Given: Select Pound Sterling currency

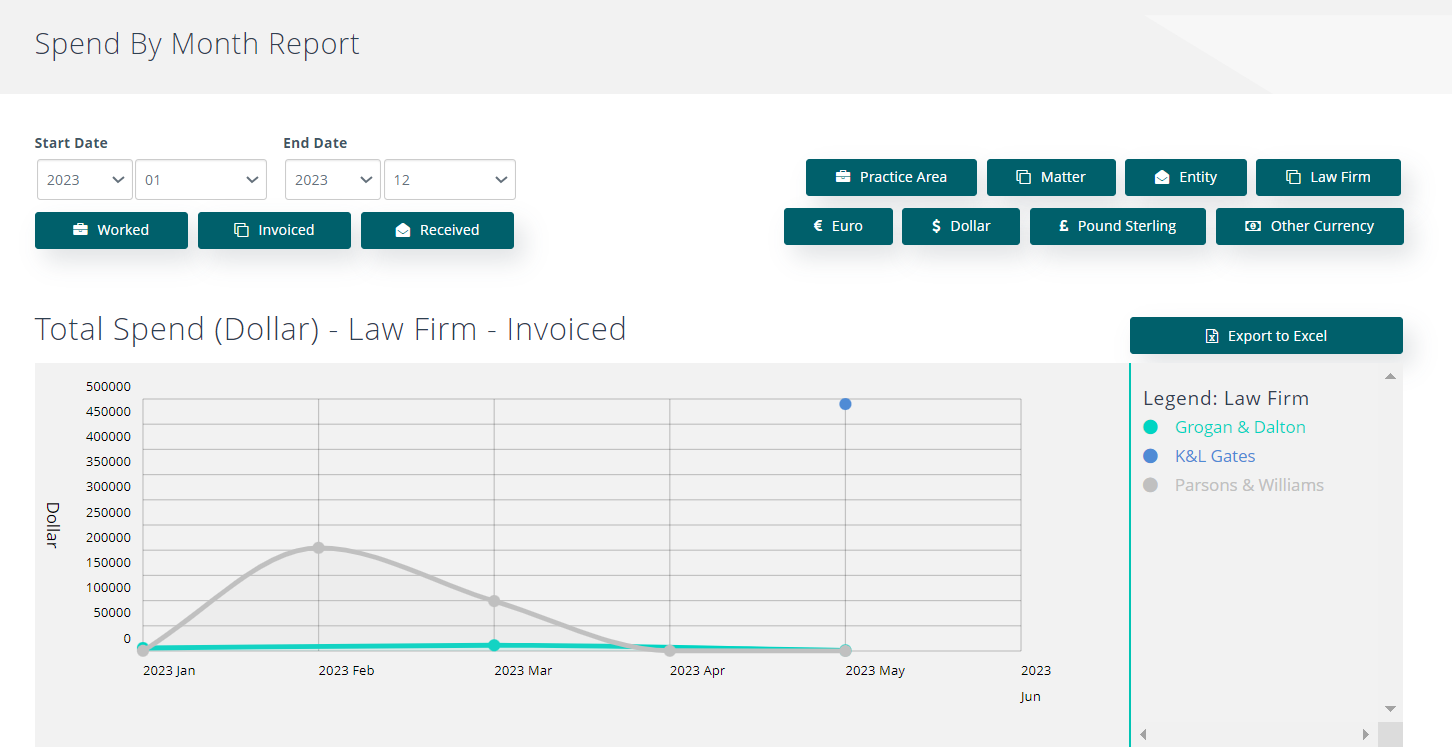Looking at the screenshot, I should coord(1118,226).
